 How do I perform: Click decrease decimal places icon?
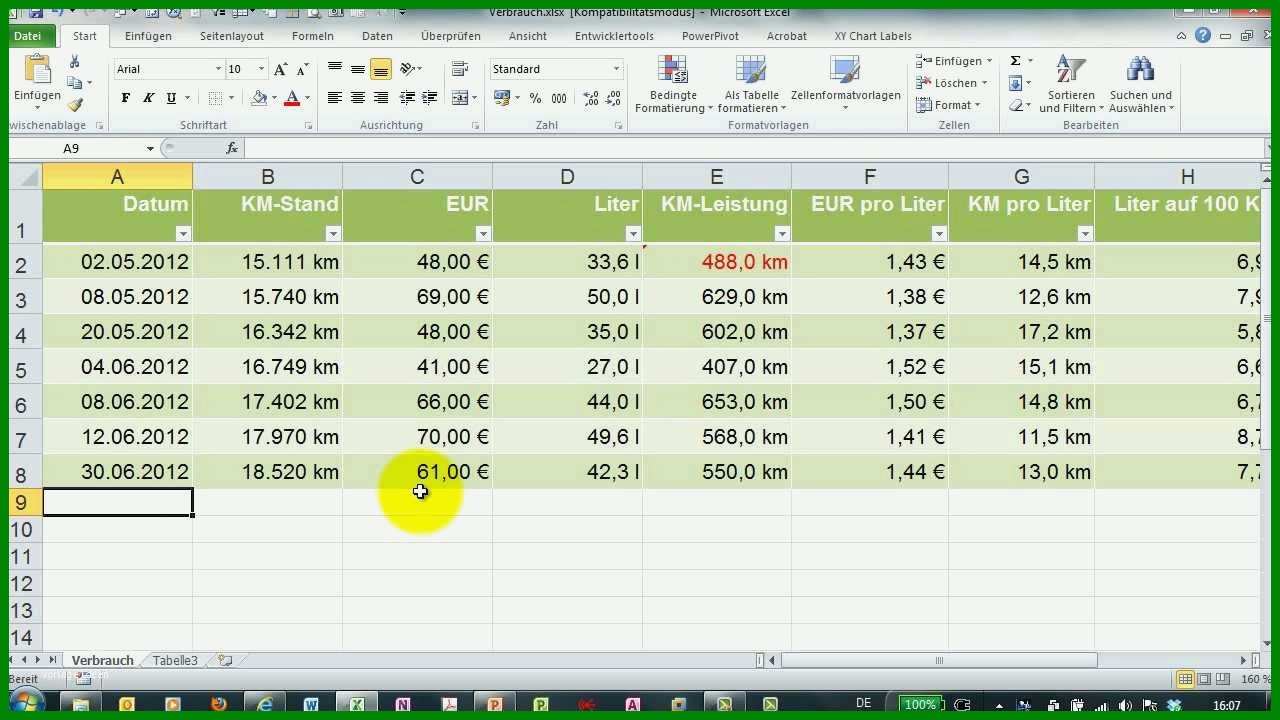pyautogui.click(x=613, y=98)
